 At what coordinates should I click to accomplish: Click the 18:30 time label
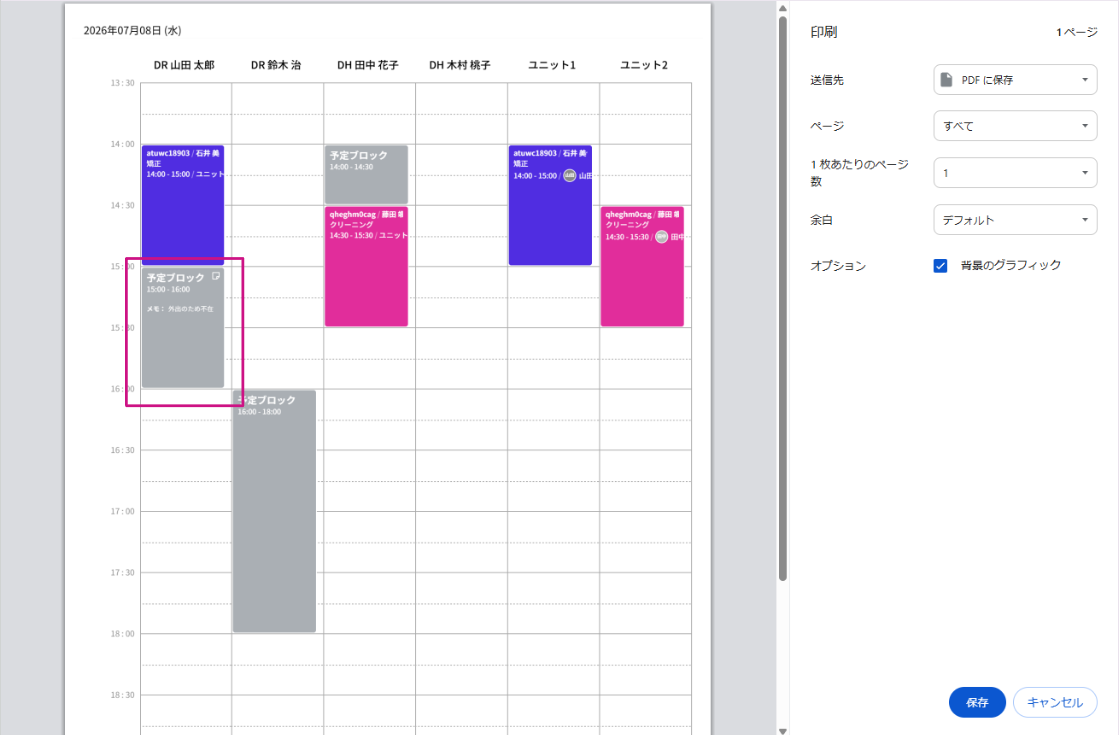pyautogui.click(x=122, y=695)
